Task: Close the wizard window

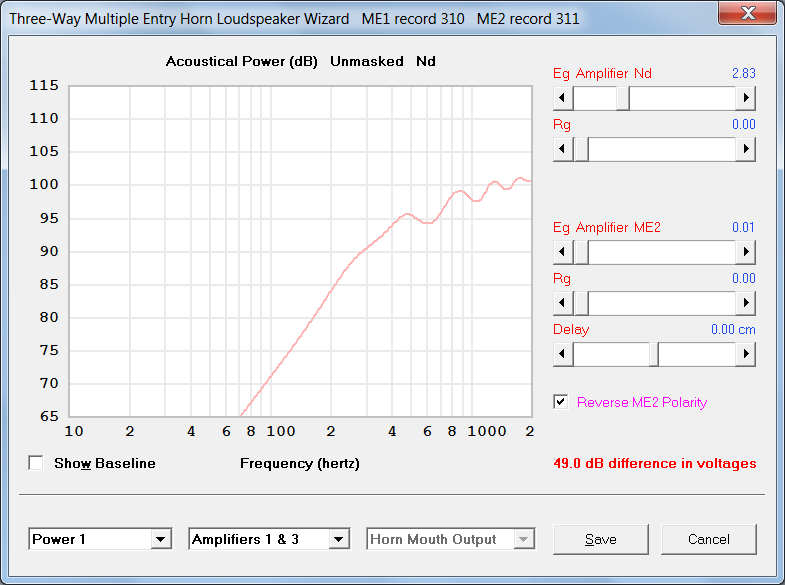Action: coord(747,13)
